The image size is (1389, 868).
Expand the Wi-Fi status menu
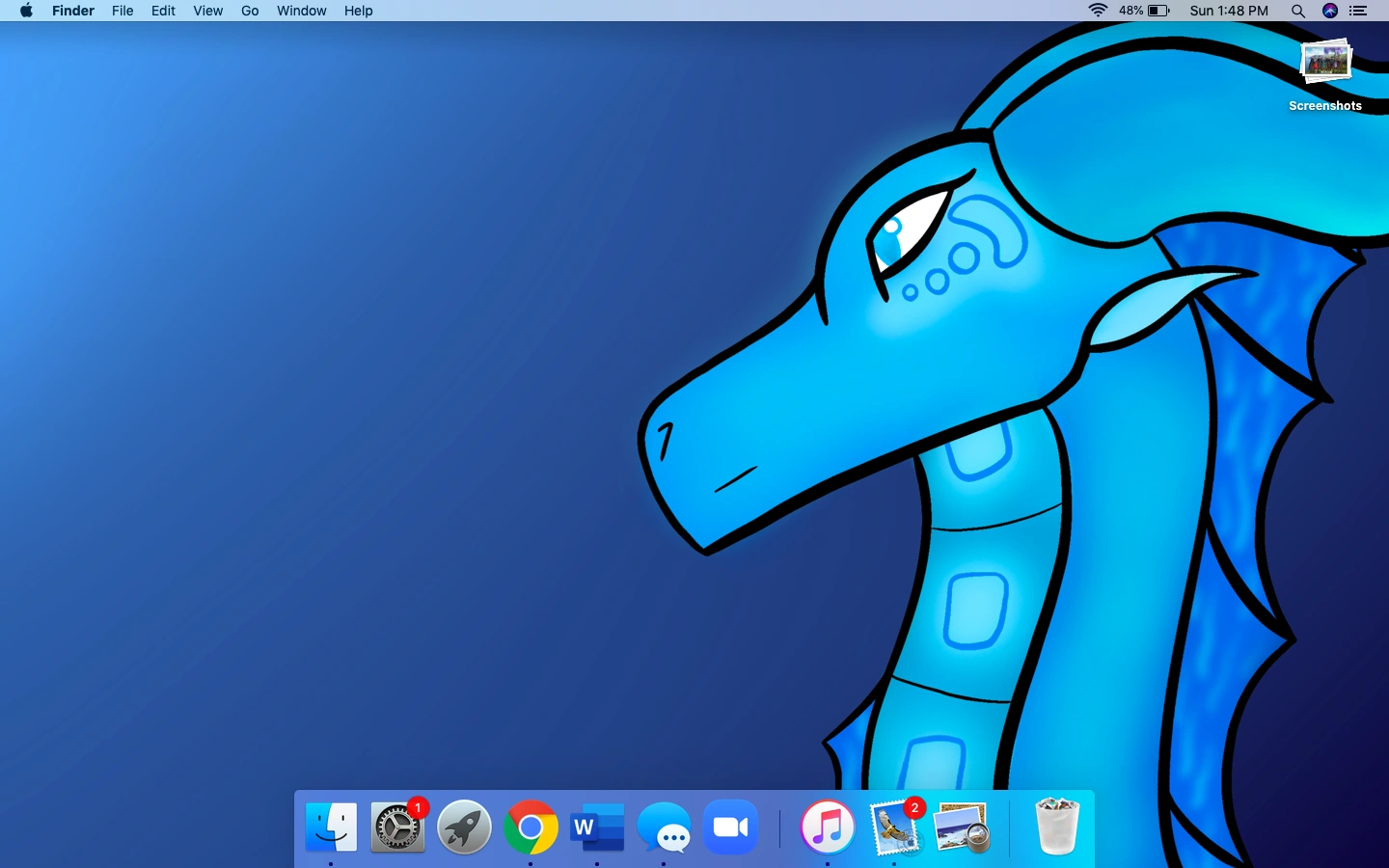[x=1098, y=11]
